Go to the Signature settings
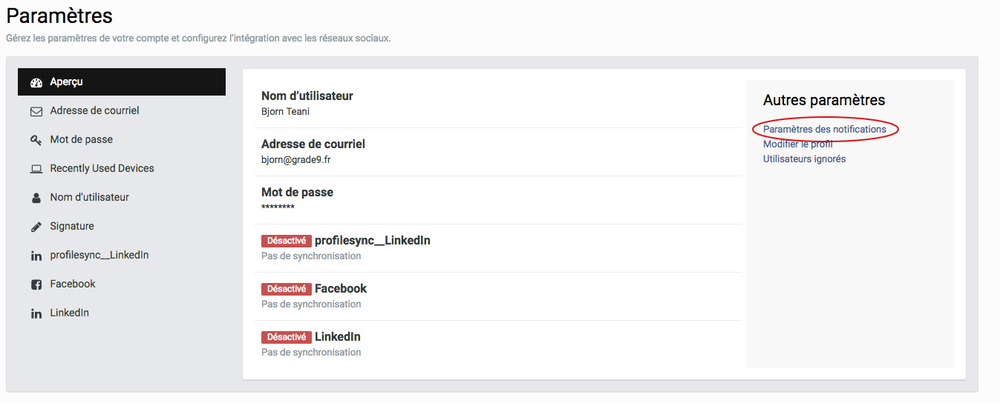 (71, 227)
